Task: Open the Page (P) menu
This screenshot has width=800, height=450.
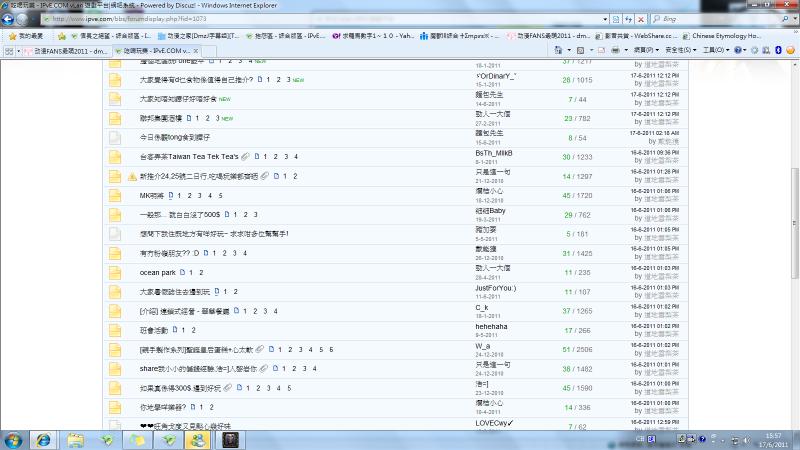Action: pos(646,50)
